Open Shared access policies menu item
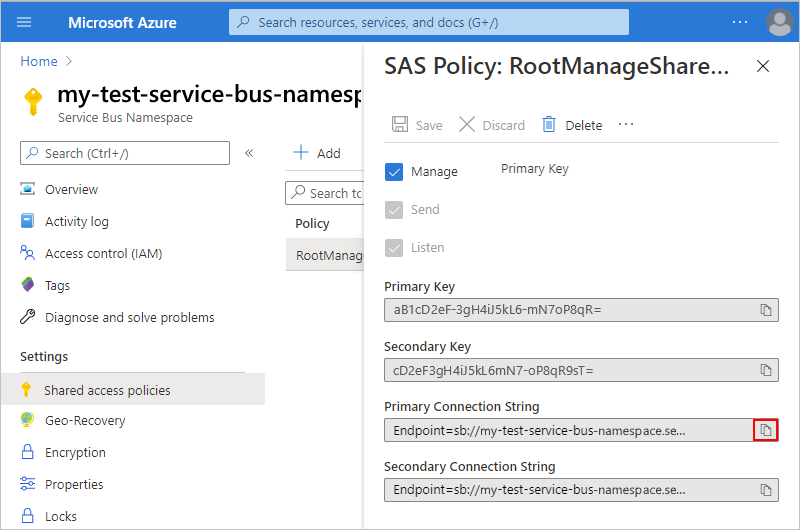 point(107,390)
